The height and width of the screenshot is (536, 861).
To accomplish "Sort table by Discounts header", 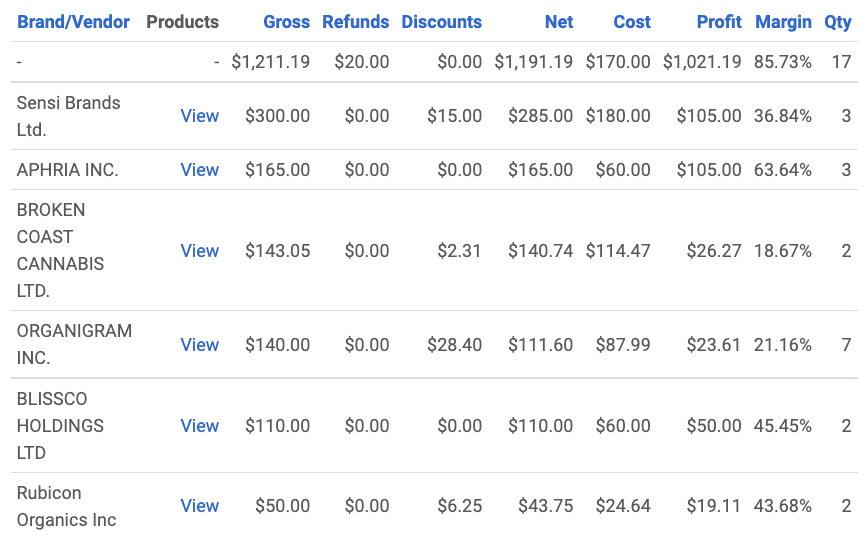I will [x=441, y=21].
